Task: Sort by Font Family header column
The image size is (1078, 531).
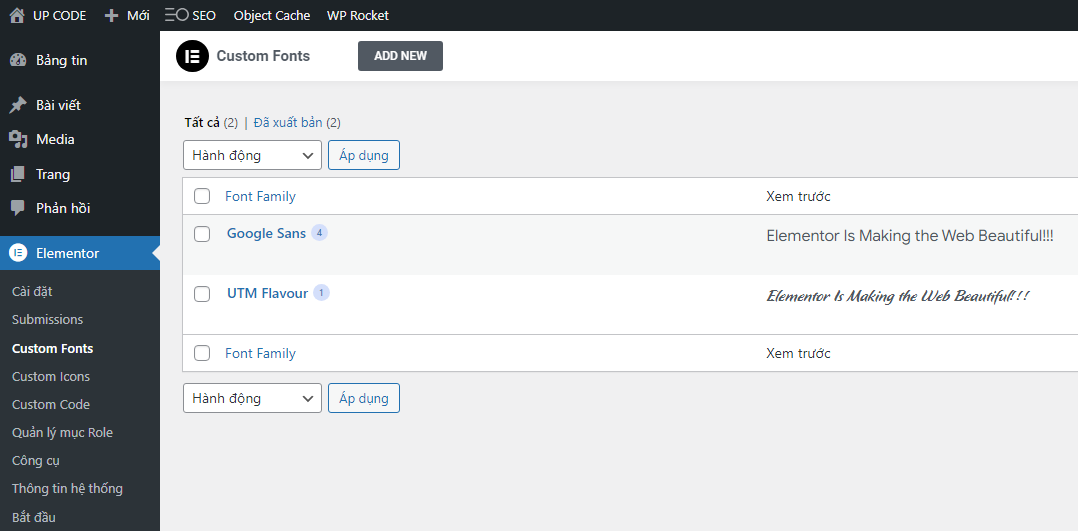Action: tap(260, 197)
